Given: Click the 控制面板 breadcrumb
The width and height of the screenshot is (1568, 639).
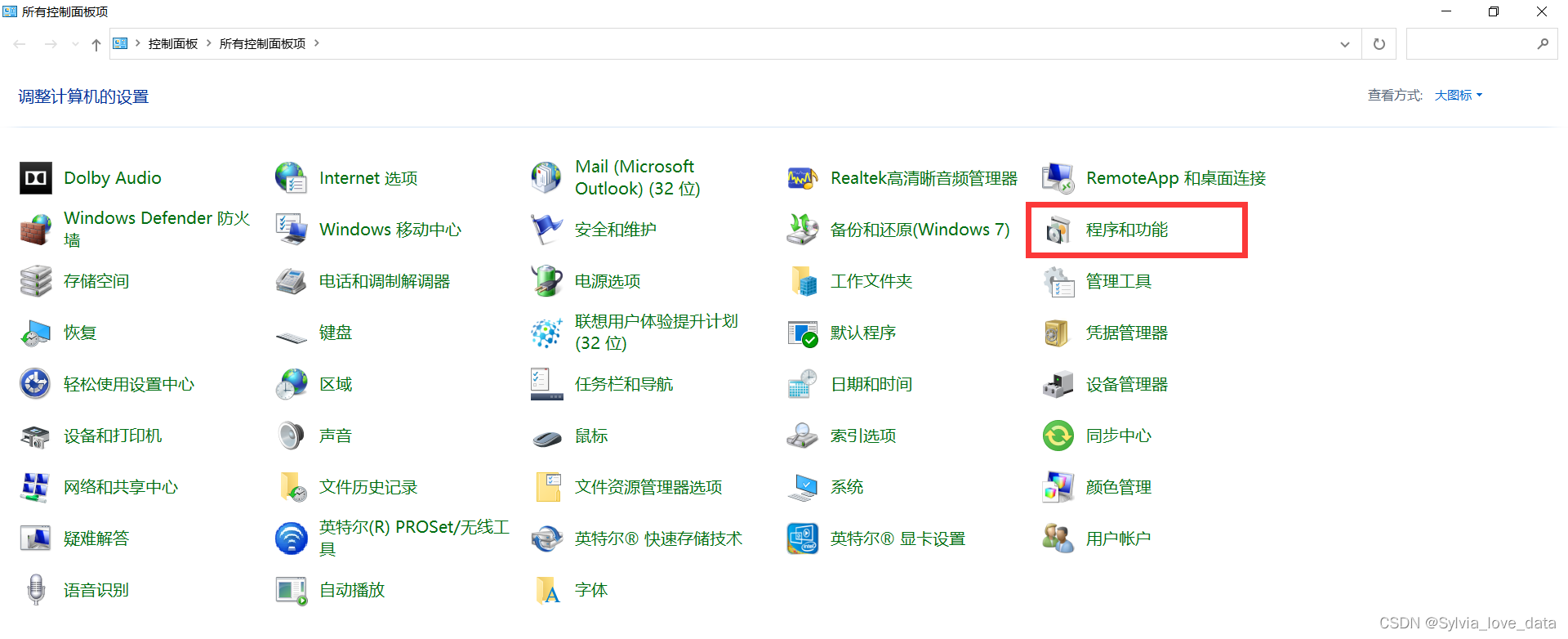Looking at the screenshot, I should (173, 43).
